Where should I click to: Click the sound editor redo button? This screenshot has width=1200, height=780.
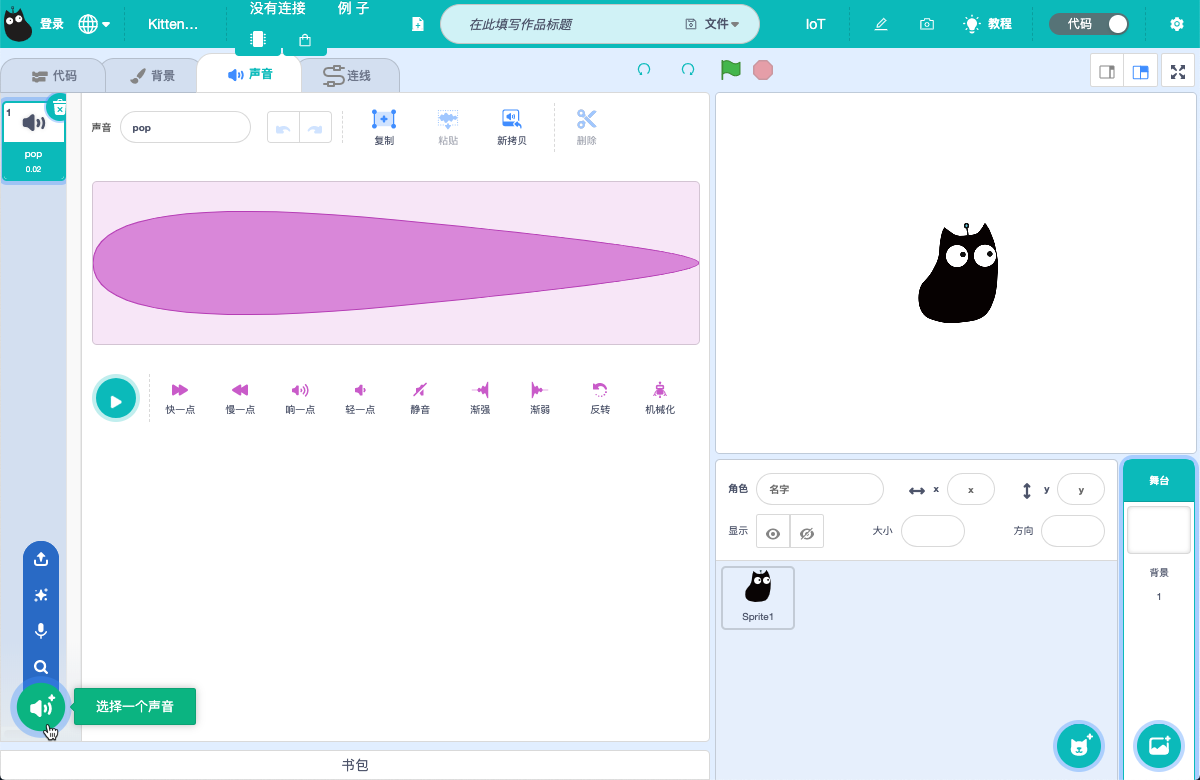coord(315,127)
